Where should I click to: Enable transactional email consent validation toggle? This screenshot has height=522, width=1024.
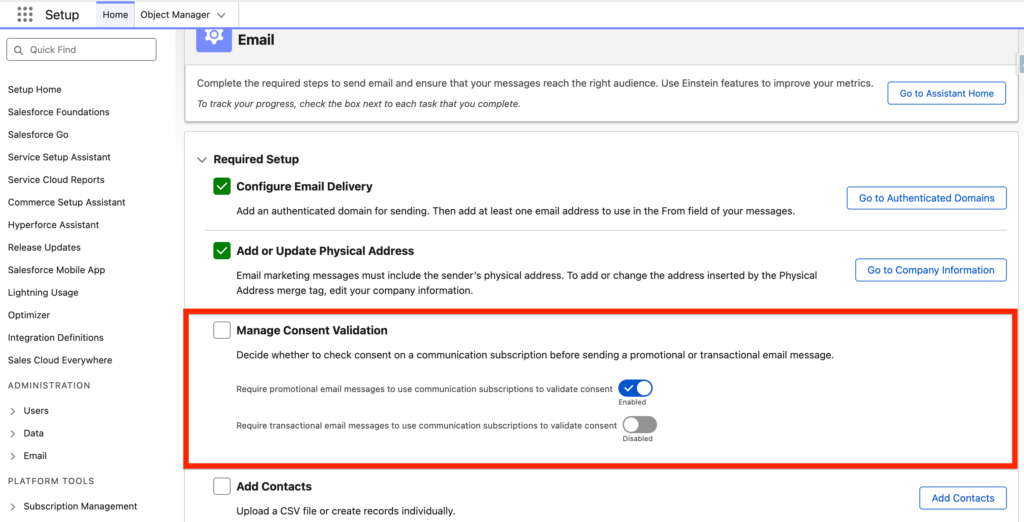[639, 425]
